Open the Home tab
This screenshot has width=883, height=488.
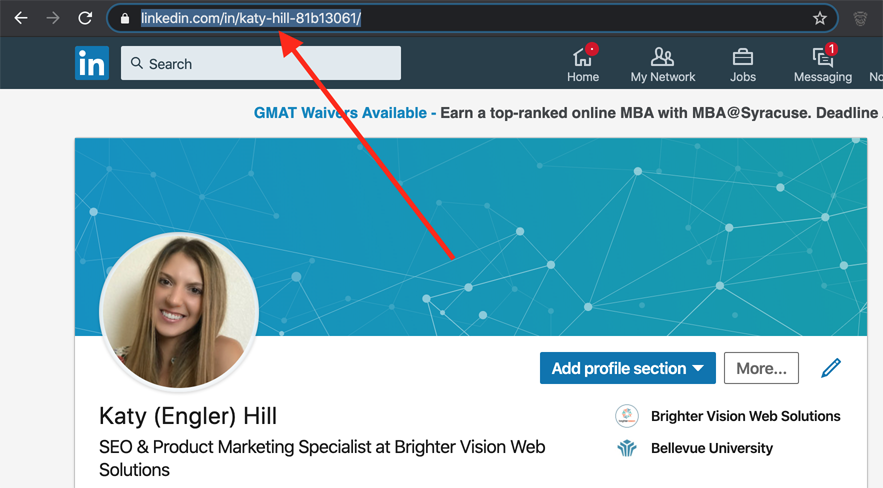tap(583, 65)
